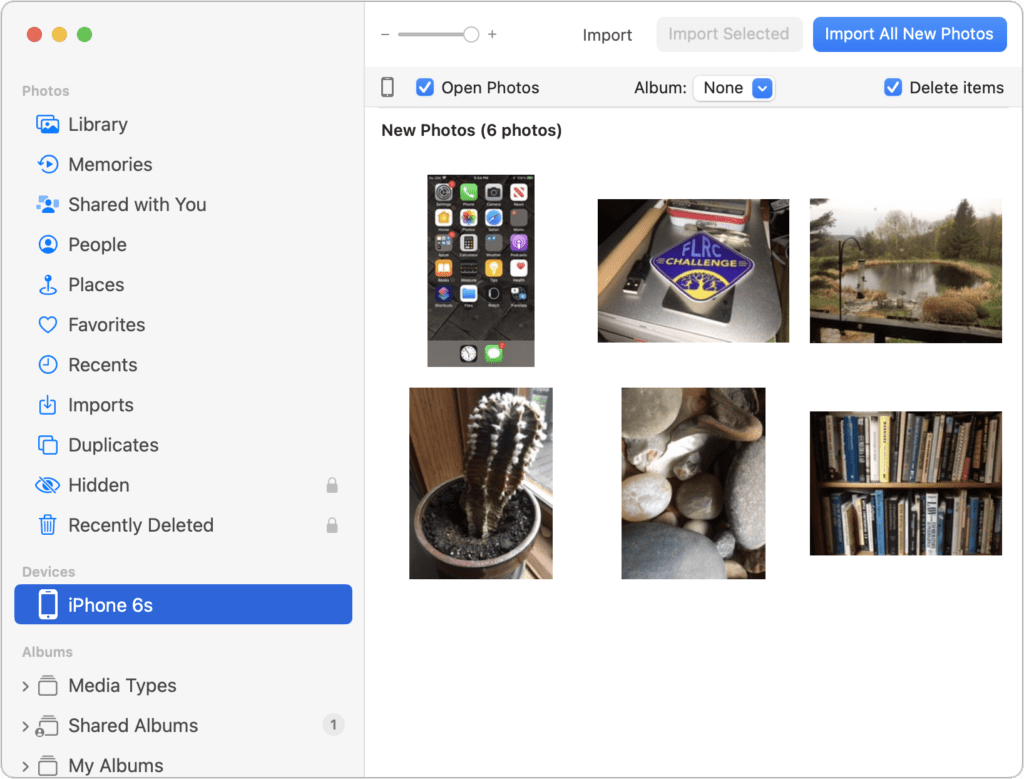Disable the Delete items checkbox
This screenshot has width=1024, height=779.
893,88
